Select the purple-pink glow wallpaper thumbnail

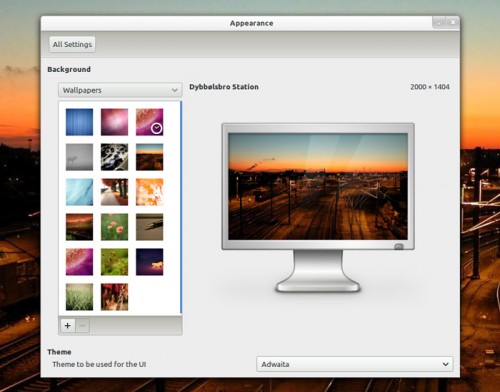114,122
